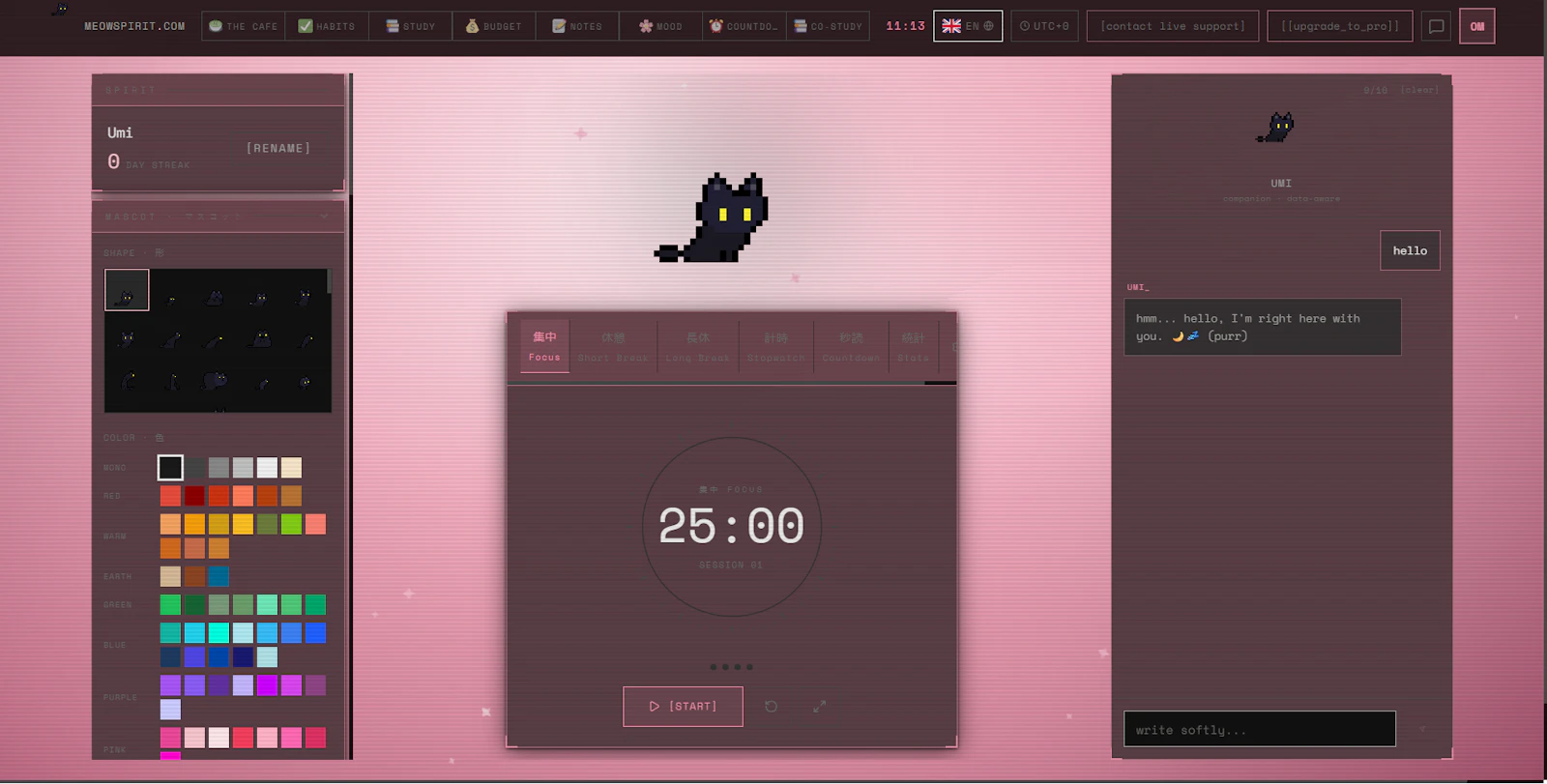Open The Cafe from the top navigation

(x=244, y=26)
